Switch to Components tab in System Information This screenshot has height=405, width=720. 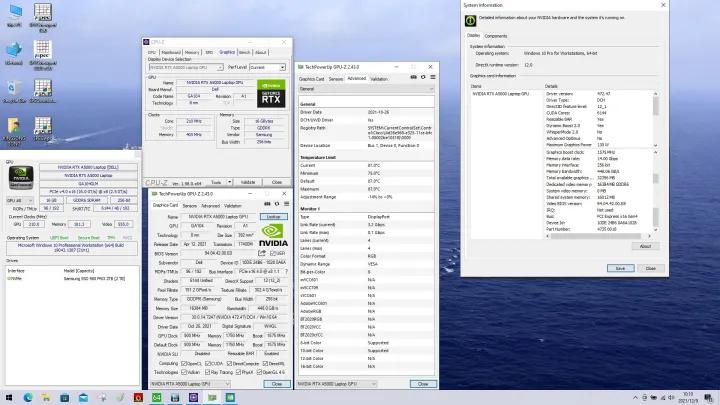pos(496,36)
